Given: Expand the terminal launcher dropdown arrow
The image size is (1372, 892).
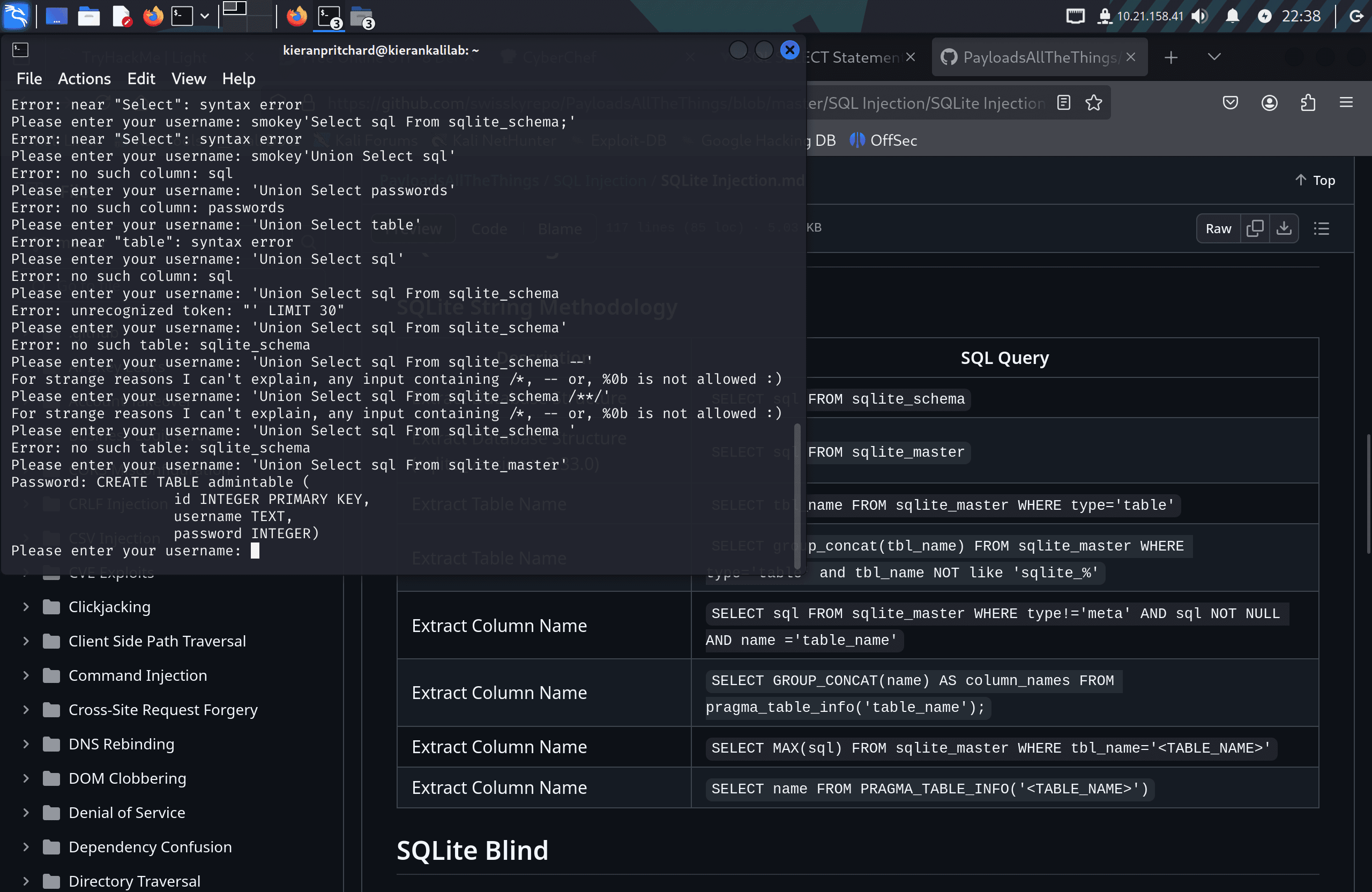Looking at the screenshot, I should click(x=204, y=16).
